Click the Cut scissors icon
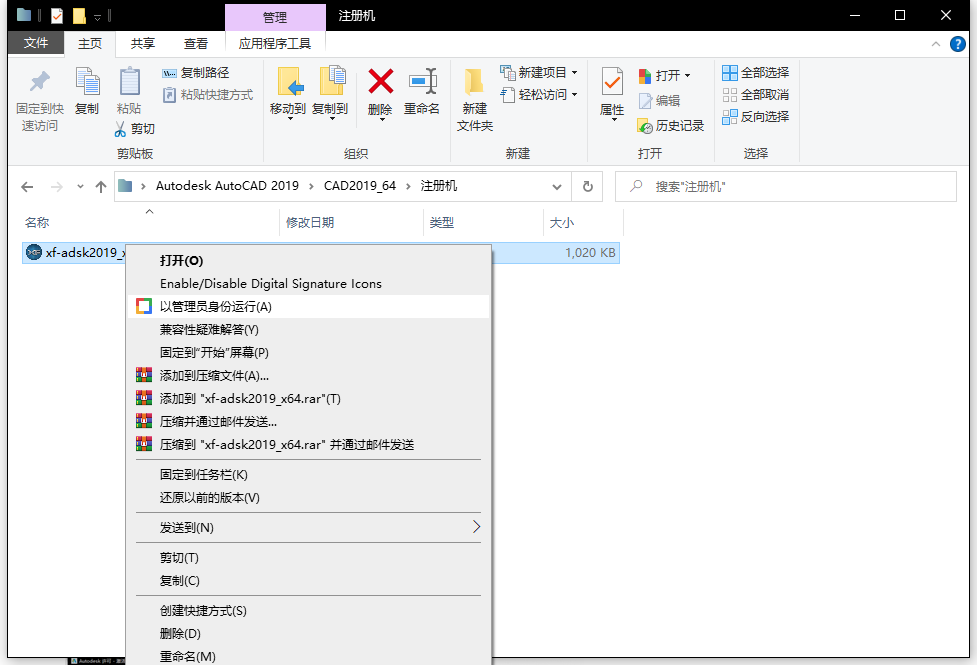Image resolution: width=977 pixels, height=665 pixels. click(120, 129)
